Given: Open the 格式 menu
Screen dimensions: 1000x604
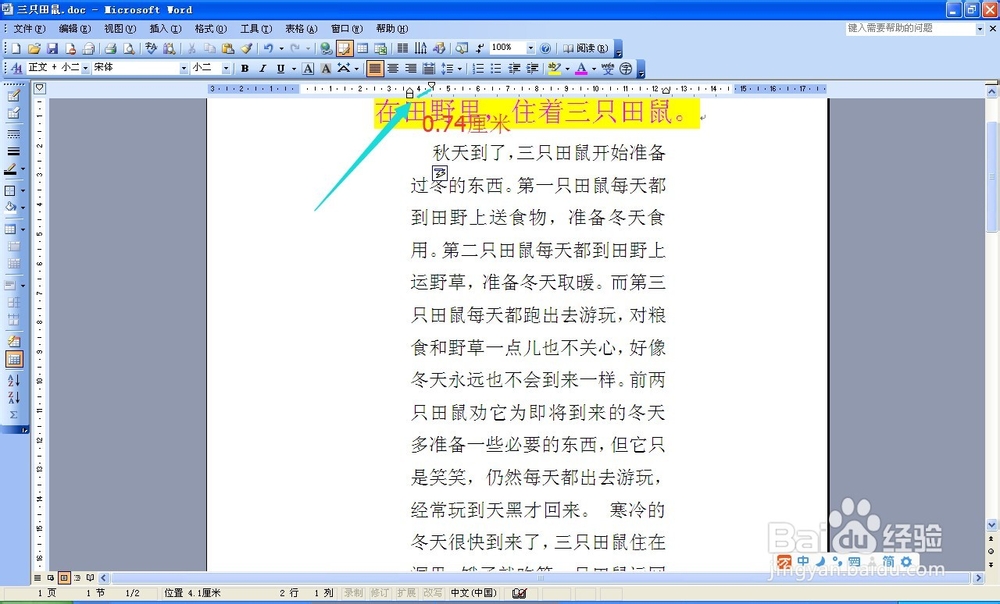Looking at the screenshot, I should tap(210, 29).
